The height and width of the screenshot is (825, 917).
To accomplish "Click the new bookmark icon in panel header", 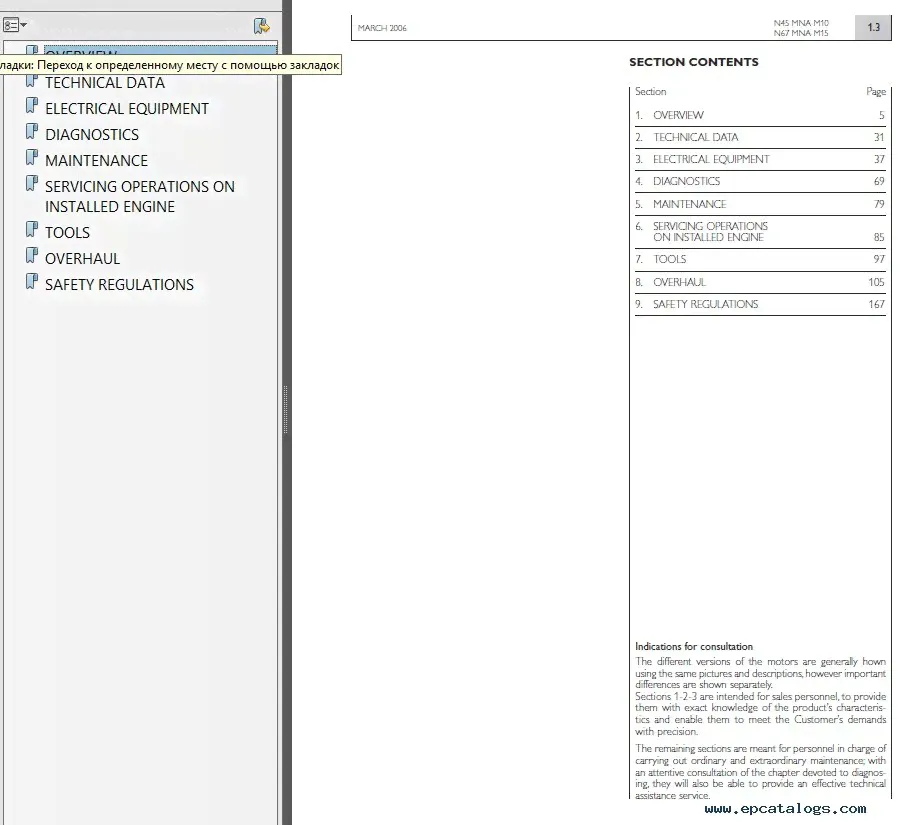I will [262, 26].
